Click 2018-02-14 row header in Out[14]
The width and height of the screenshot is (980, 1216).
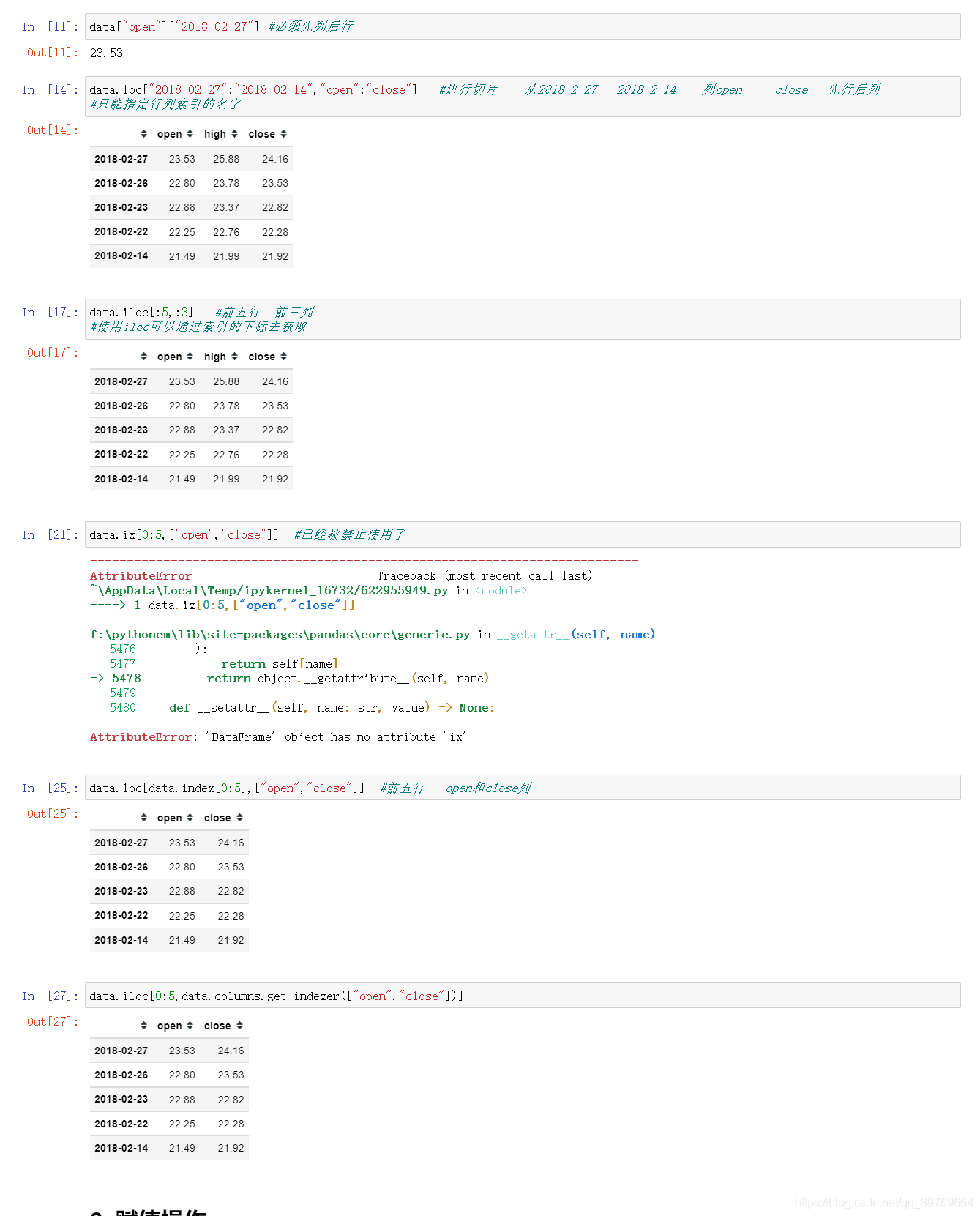tap(121, 255)
